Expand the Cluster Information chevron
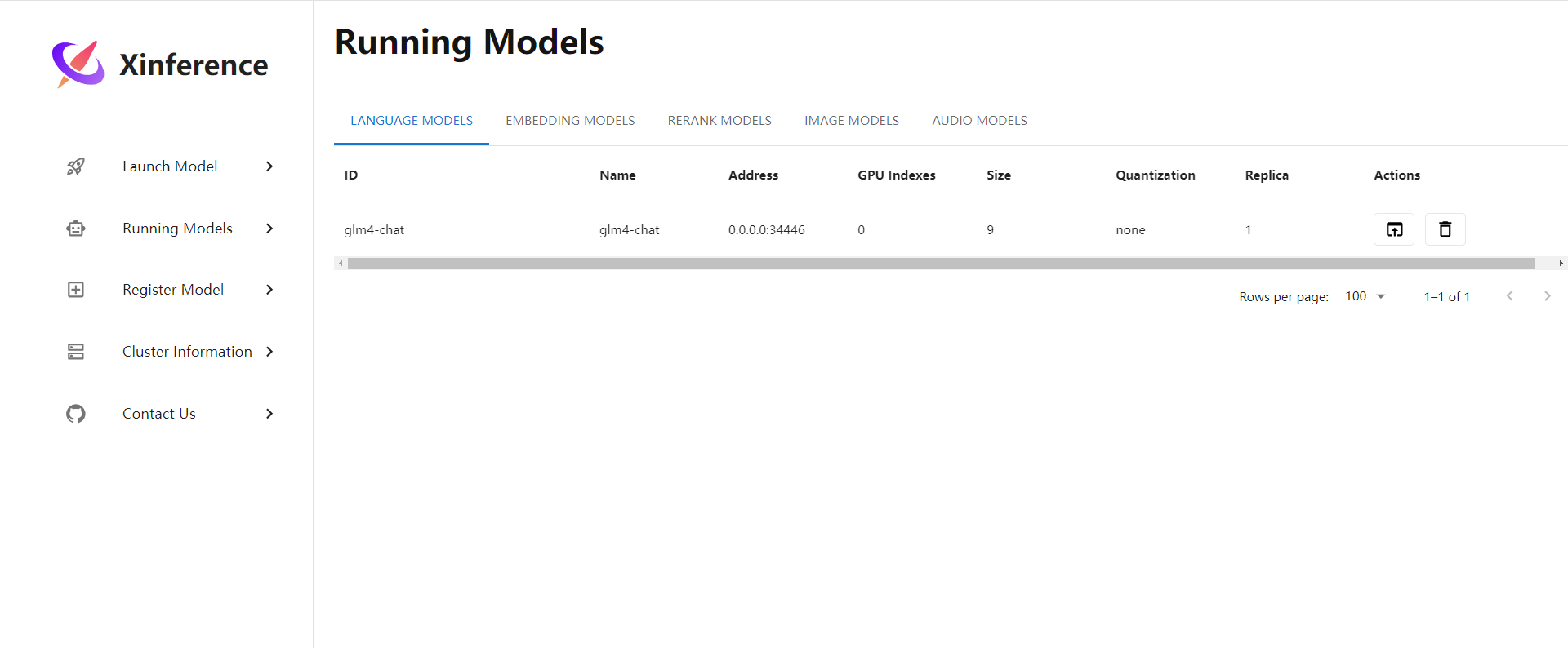This screenshot has width=1568, height=648. pos(269,352)
